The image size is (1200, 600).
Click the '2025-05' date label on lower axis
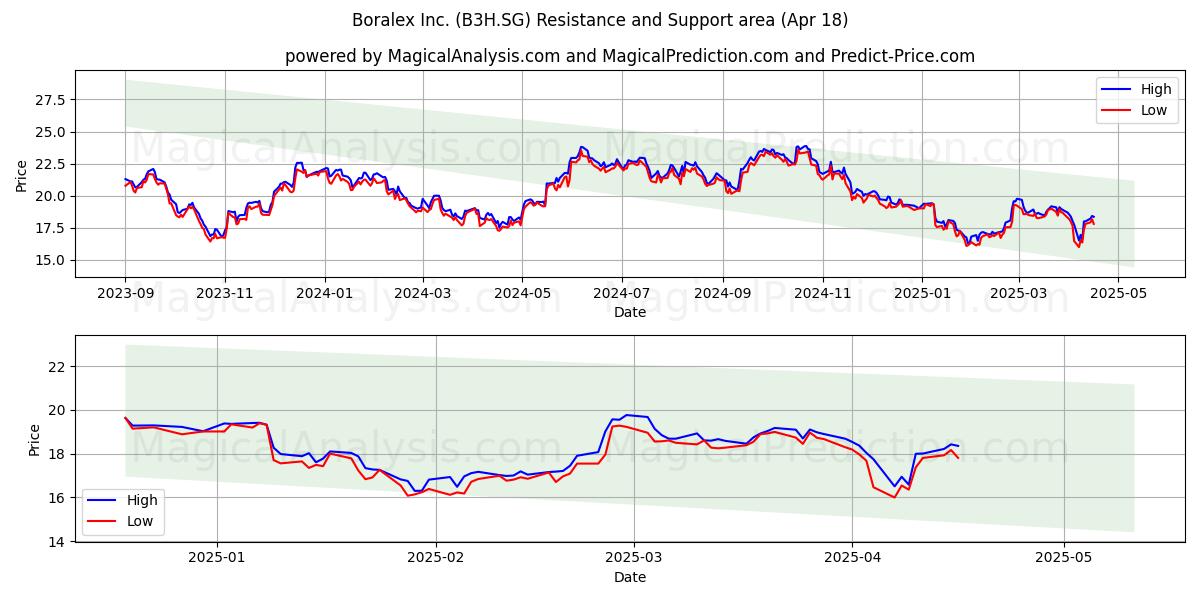point(1064,558)
